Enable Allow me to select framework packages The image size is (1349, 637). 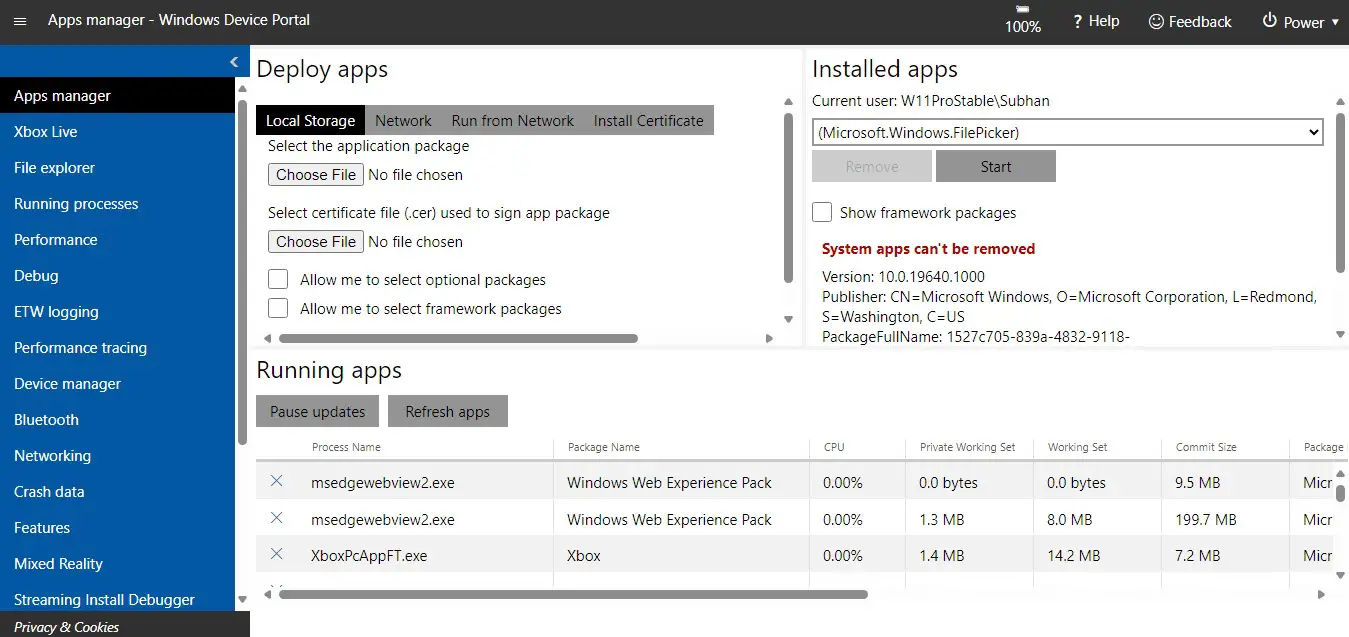(x=278, y=308)
